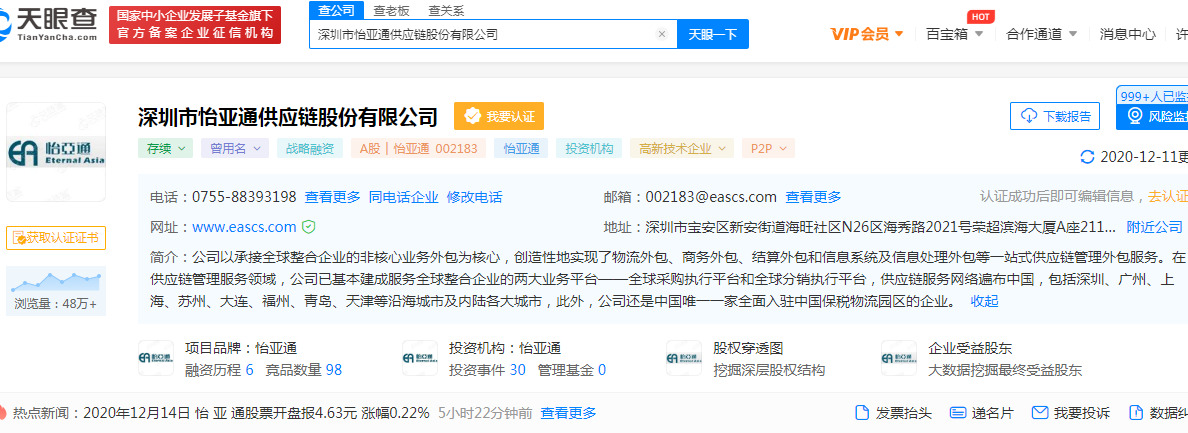Click 融资历程 count 6
The height and width of the screenshot is (433, 1188).
pyautogui.click(x=249, y=370)
